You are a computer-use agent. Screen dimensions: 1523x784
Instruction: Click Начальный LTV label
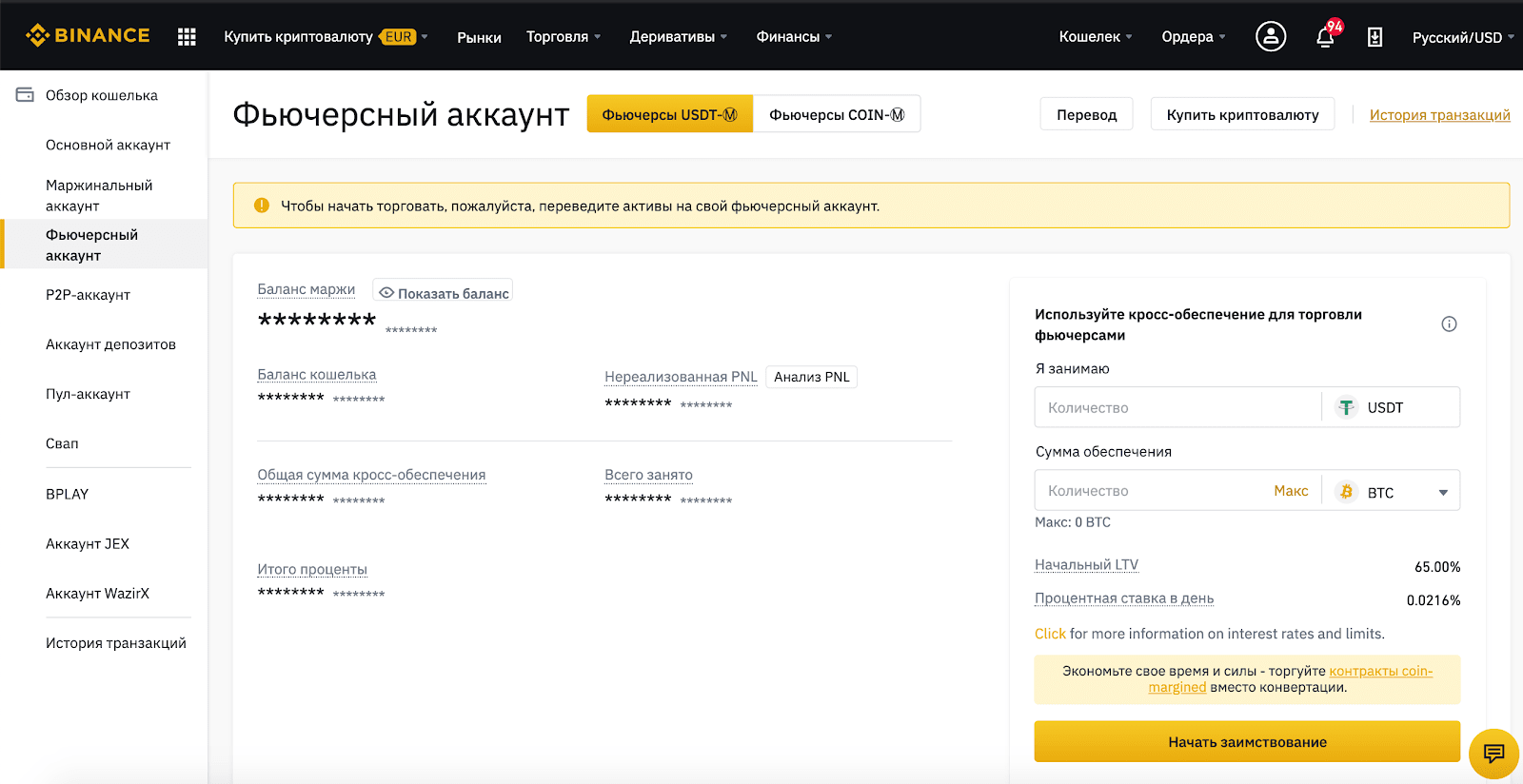coord(1086,564)
